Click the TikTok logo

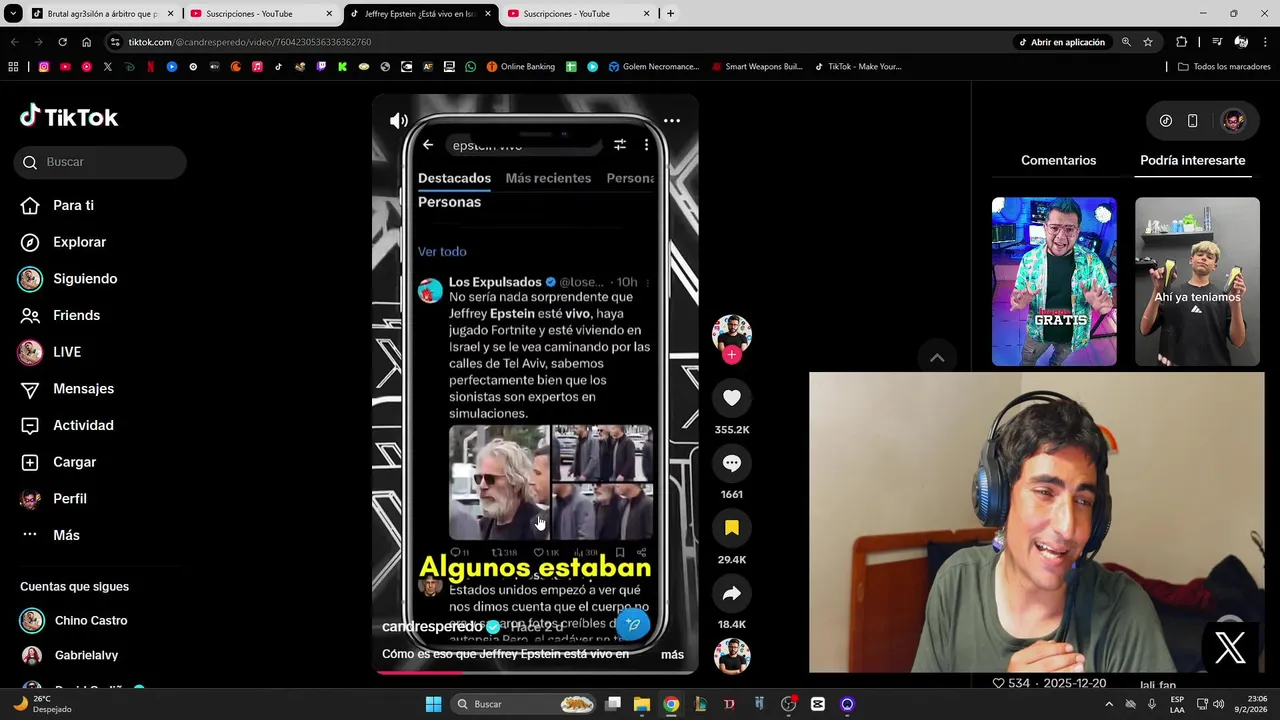tap(69, 117)
